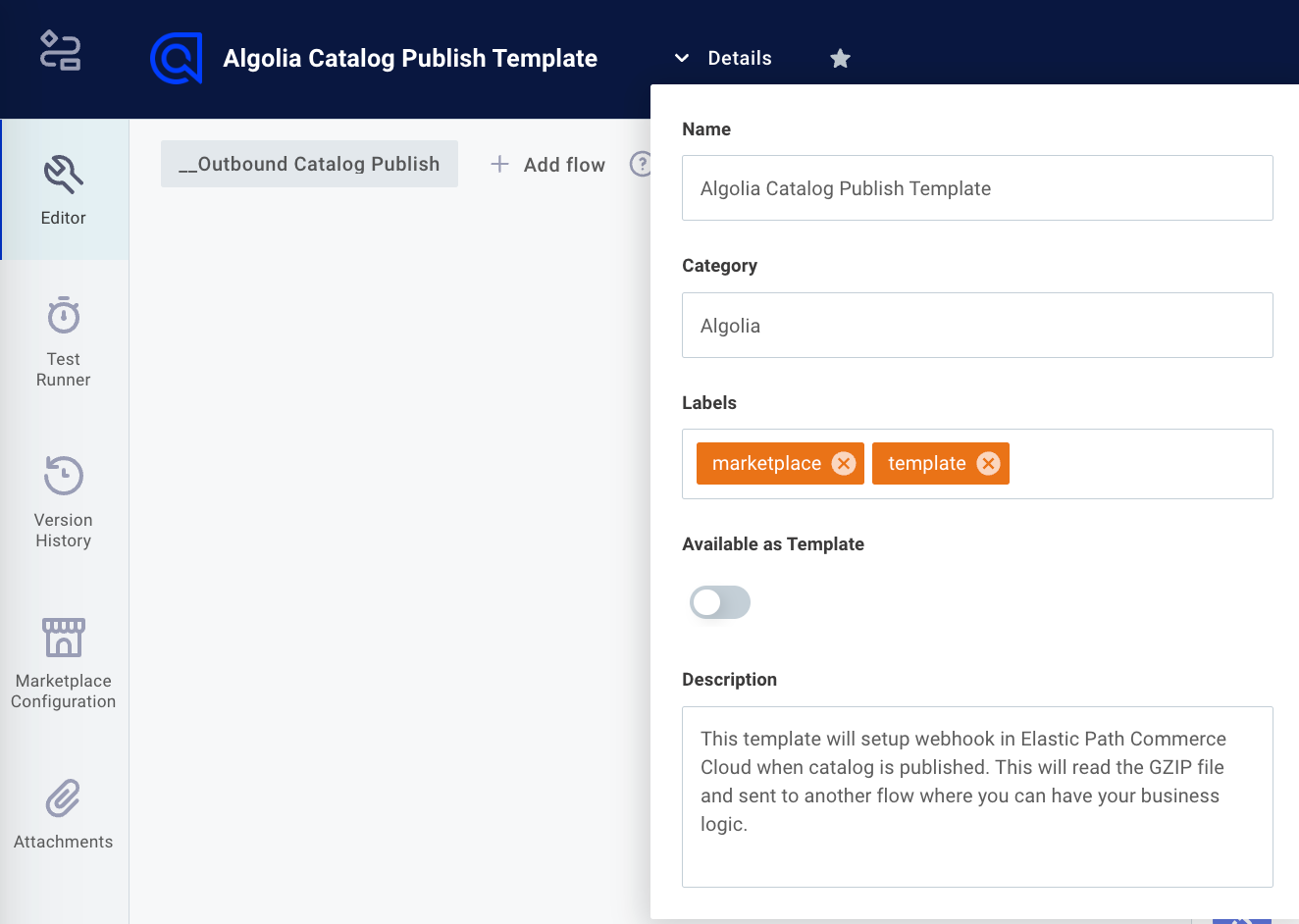This screenshot has height=924, width=1299.
Task: Click the Algolia logo icon
Action: [177, 59]
